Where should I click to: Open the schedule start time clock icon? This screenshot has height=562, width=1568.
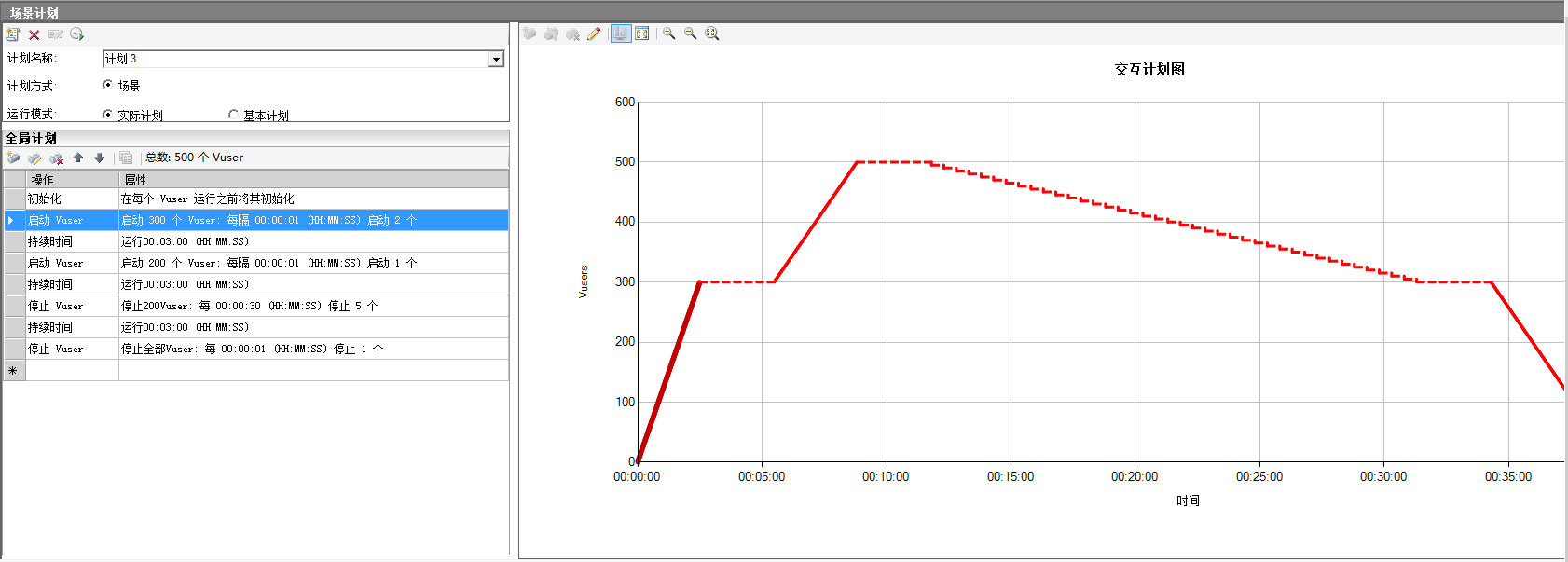77,34
